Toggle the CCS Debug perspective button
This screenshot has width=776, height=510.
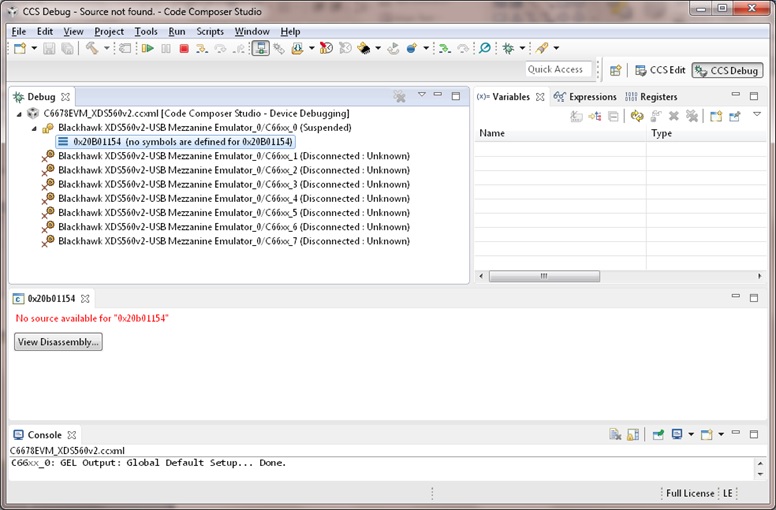click(727, 70)
